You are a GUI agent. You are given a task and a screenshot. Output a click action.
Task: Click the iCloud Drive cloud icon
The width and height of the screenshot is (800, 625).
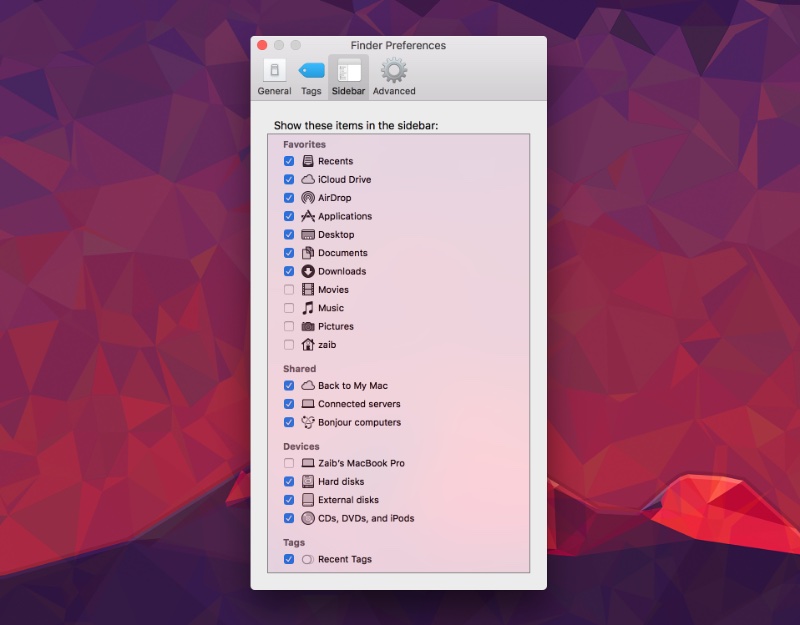[306, 179]
